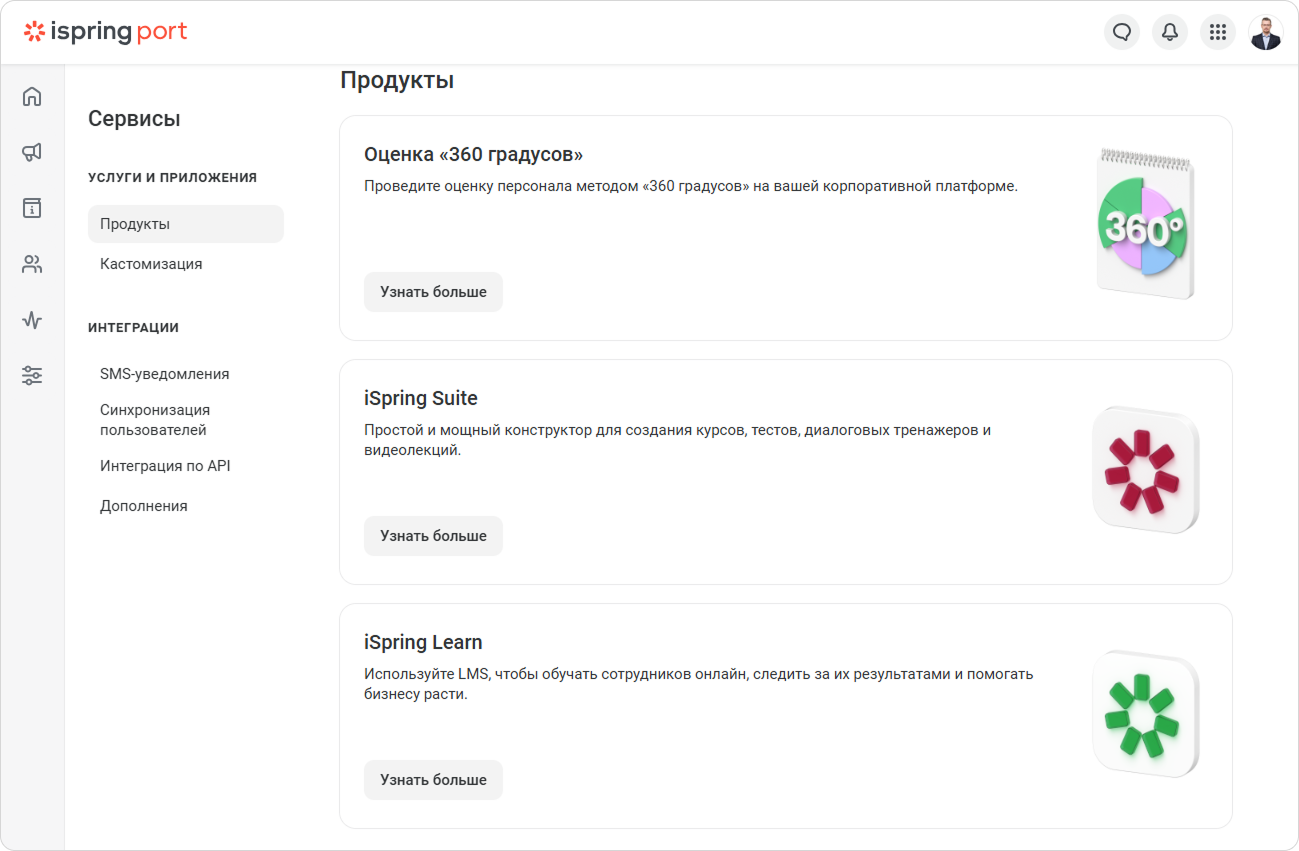Click the info archive box sidebar icon
Viewport: 1299px width, 851px height.
point(32,208)
